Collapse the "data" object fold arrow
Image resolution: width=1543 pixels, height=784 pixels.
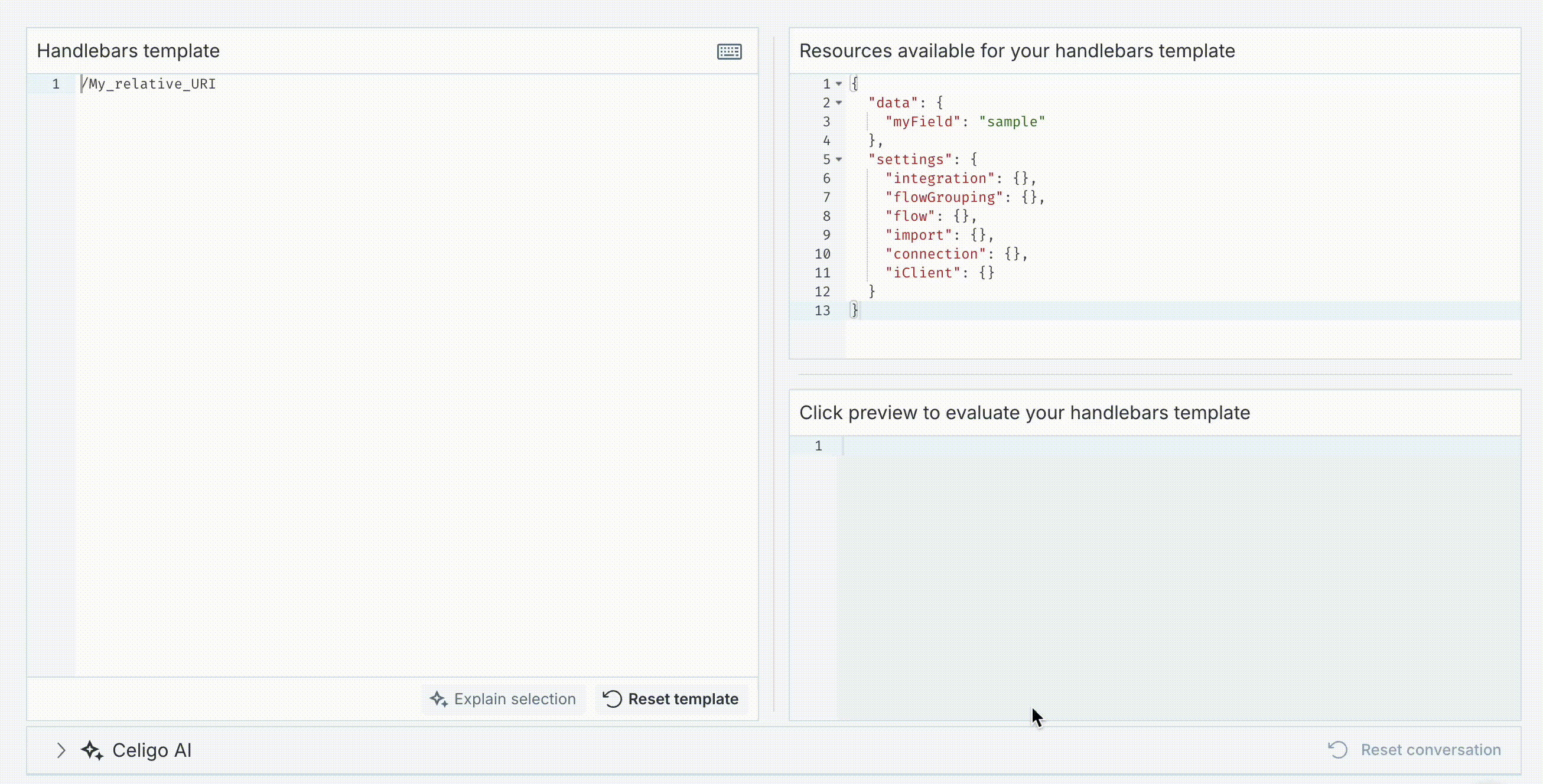pos(839,103)
